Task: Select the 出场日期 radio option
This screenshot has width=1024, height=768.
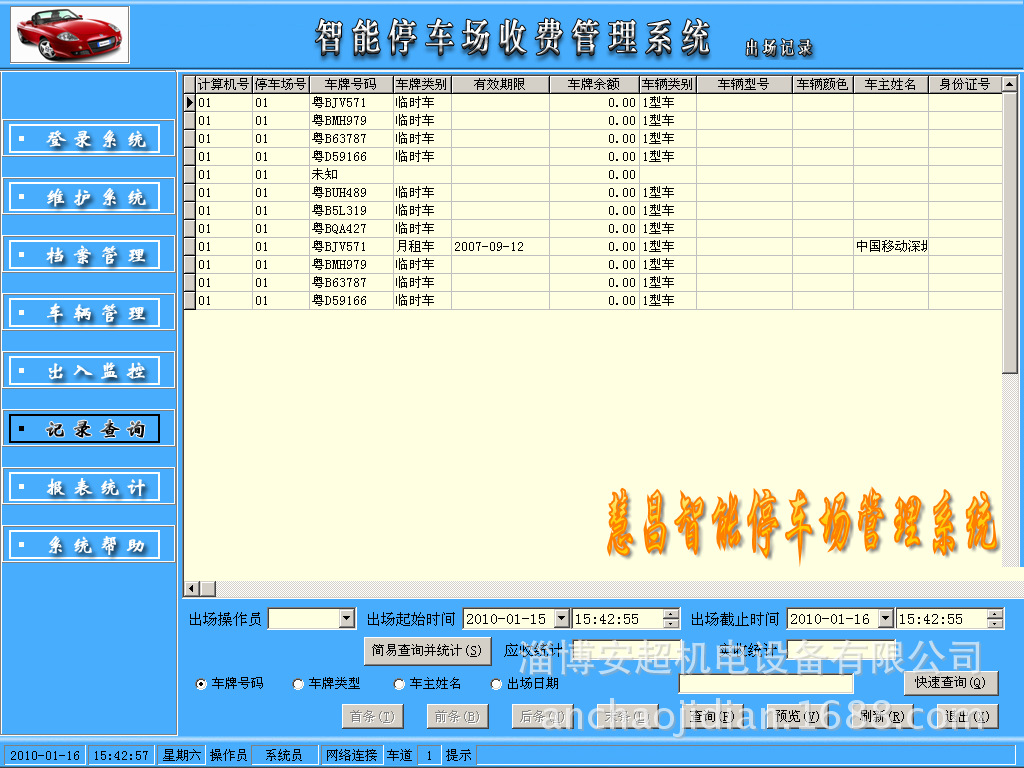Action: [x=496, y=684]
